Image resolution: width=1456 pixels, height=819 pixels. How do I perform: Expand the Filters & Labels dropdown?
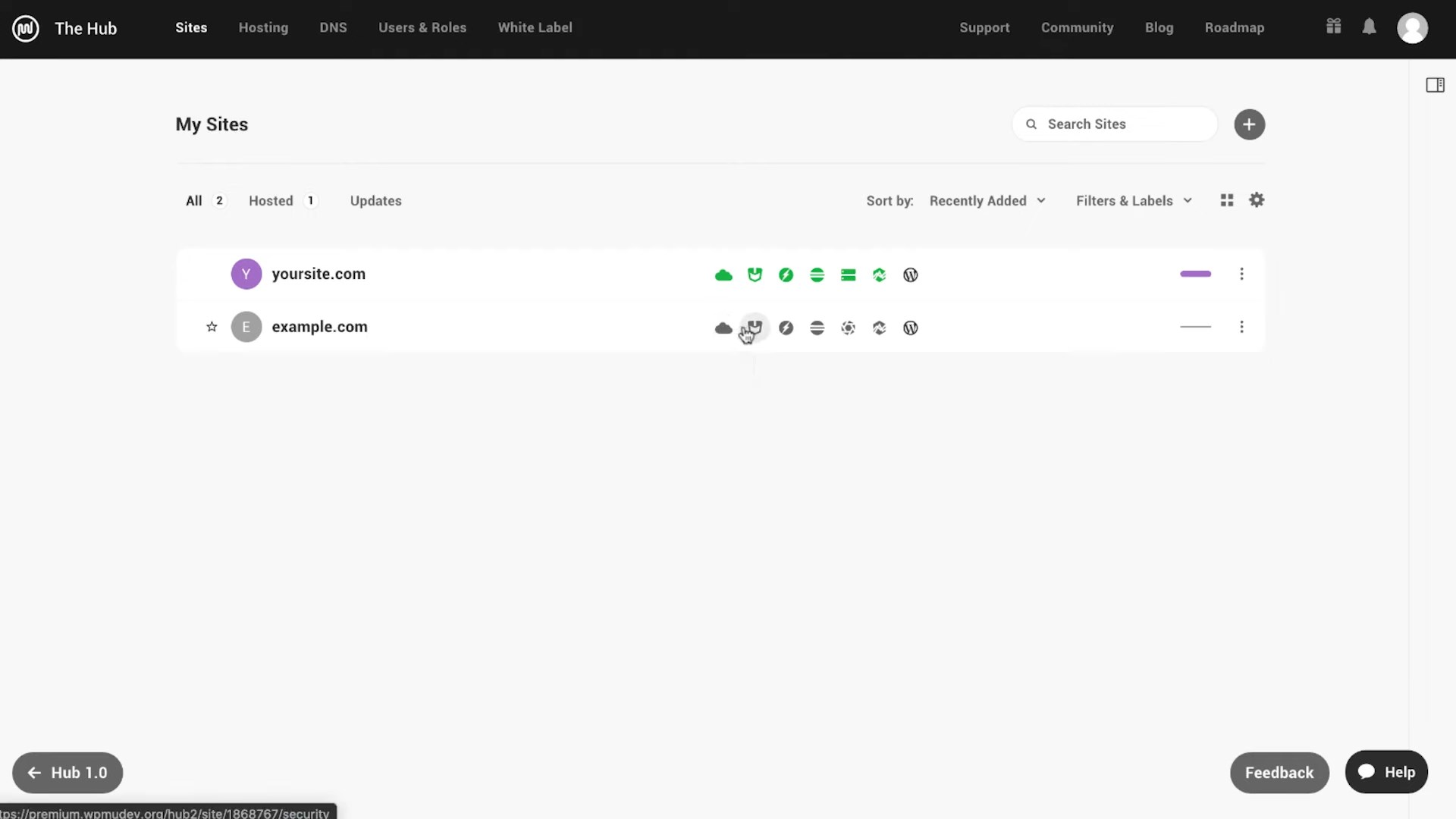point(1134,201)
